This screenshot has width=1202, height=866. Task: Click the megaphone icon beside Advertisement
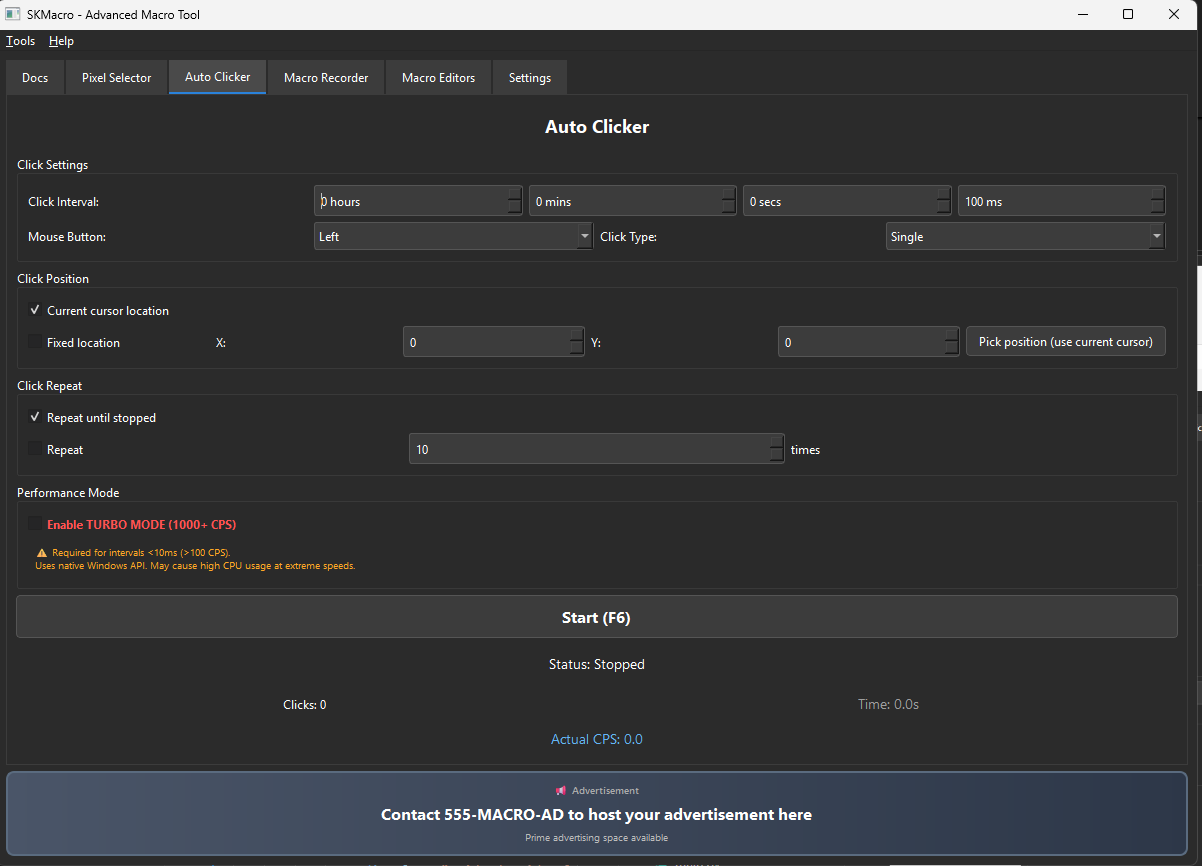click(560, 791)
